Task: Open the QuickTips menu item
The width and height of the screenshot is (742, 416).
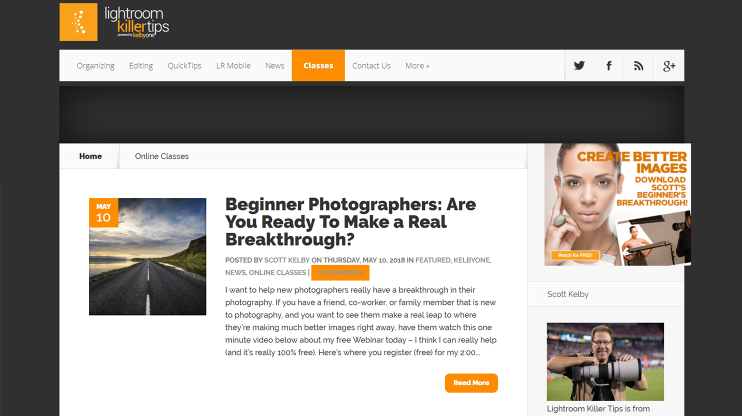Action: coord(185,66)
